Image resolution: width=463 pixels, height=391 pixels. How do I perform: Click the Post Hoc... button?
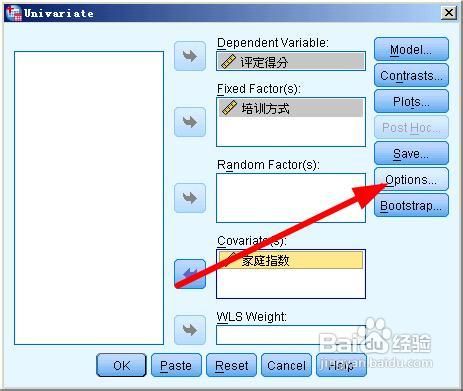411,127
